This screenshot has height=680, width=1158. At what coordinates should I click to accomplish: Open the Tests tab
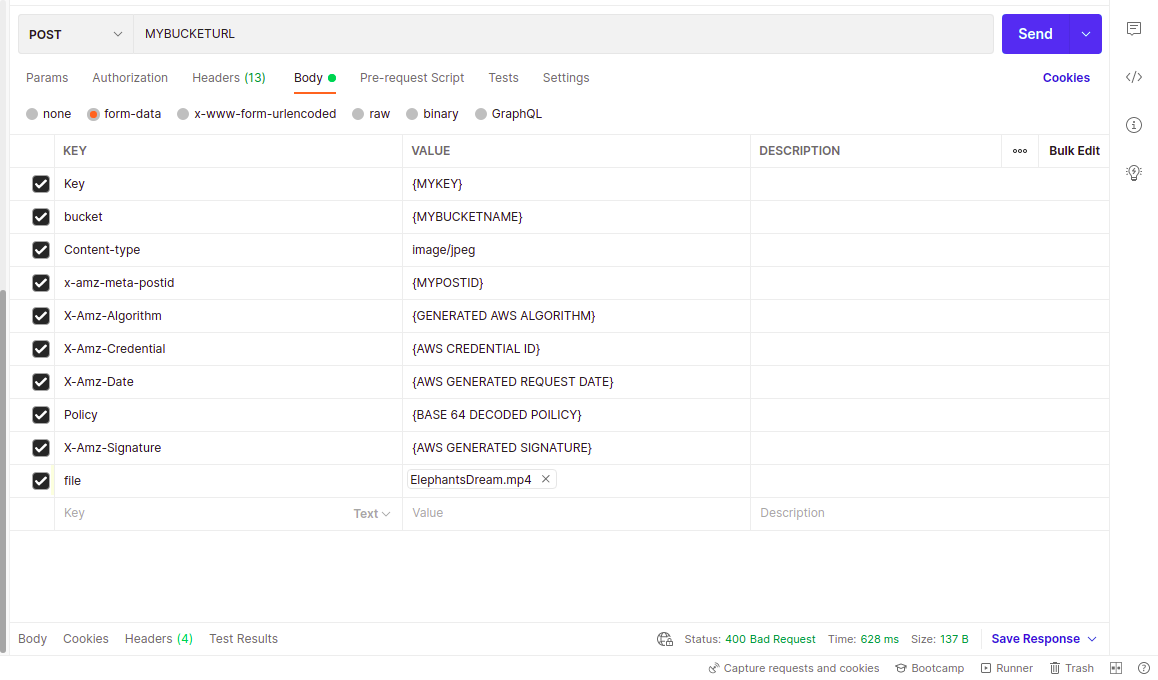pyautogui.click(x=504, y=78)
